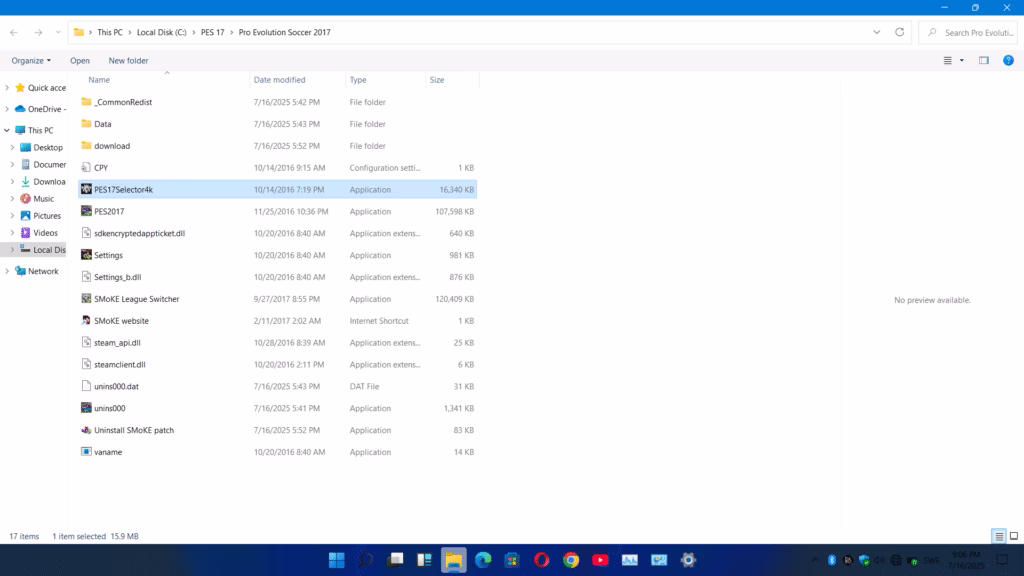
Task: Open File Explorer on the taskbar
Action: pos(454,560)
